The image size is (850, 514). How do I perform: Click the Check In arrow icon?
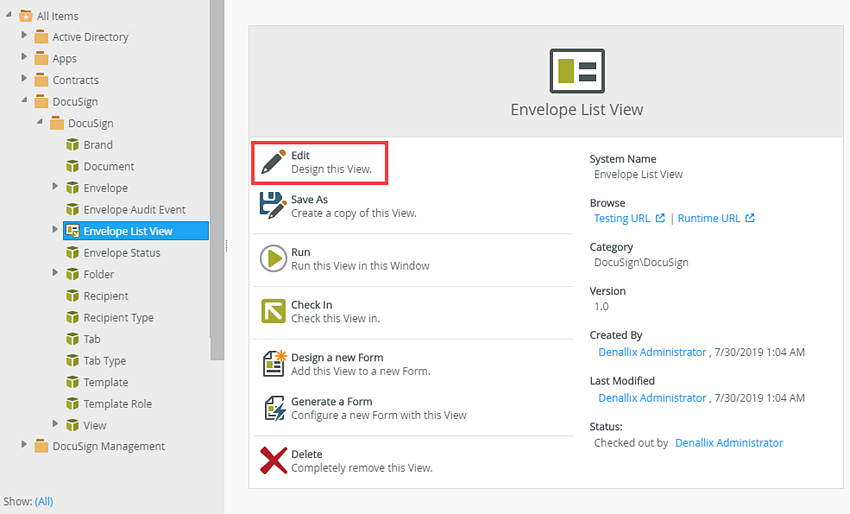click(x=273, y=311)
